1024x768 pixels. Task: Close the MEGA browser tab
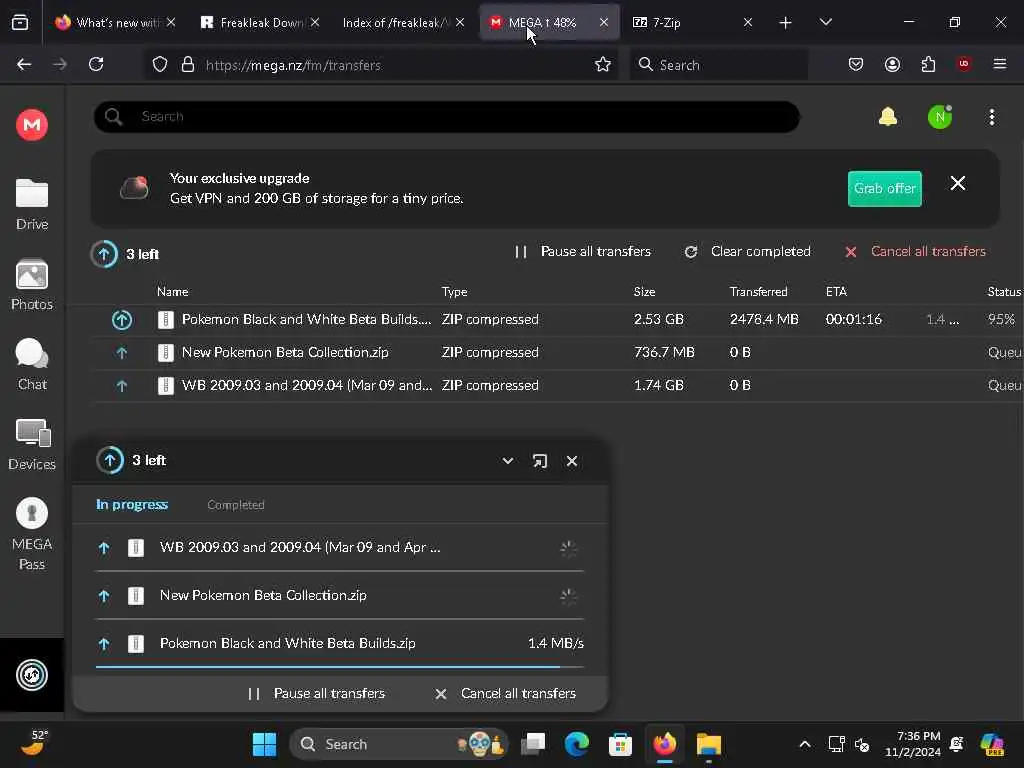tap(603, 22)
